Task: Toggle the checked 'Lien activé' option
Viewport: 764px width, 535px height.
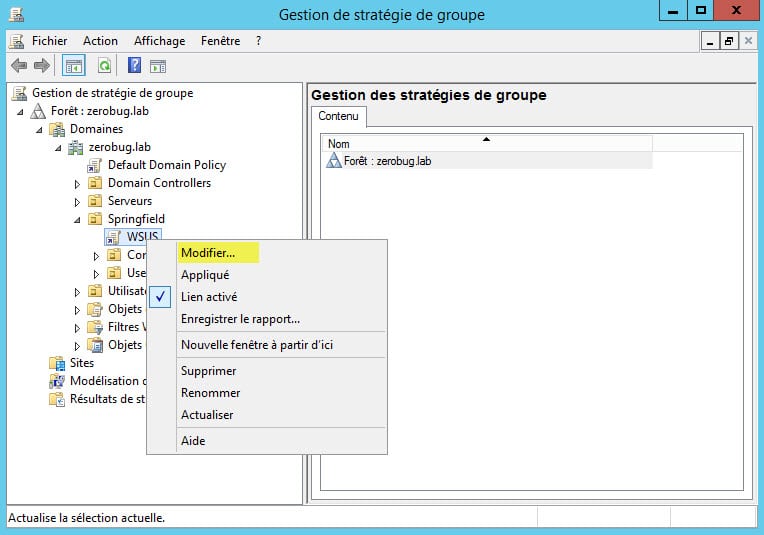Action: click(x=208, y=297)
